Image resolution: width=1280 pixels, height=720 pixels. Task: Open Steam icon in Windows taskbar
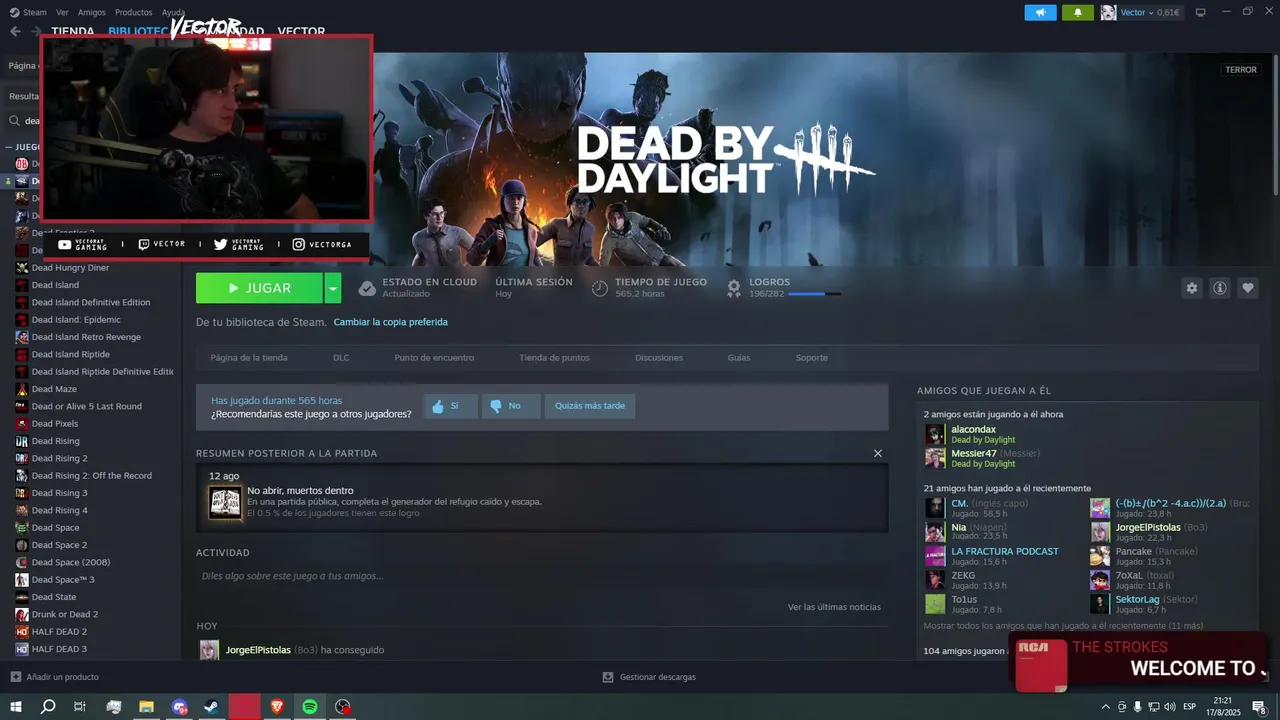pyautogui.click(x=212, y=706)
